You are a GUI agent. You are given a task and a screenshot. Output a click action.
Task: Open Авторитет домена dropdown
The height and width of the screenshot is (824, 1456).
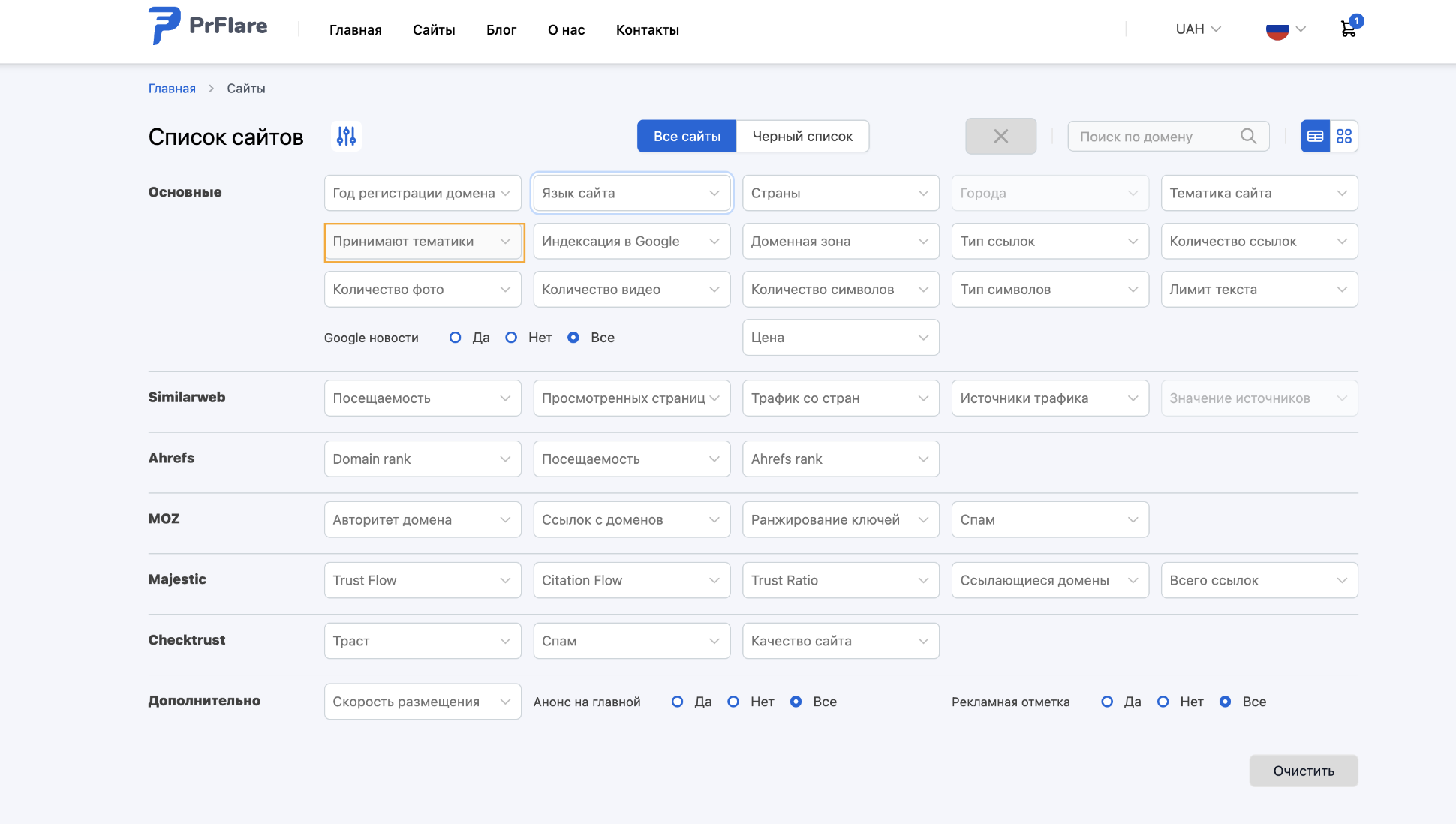[423, 519]
